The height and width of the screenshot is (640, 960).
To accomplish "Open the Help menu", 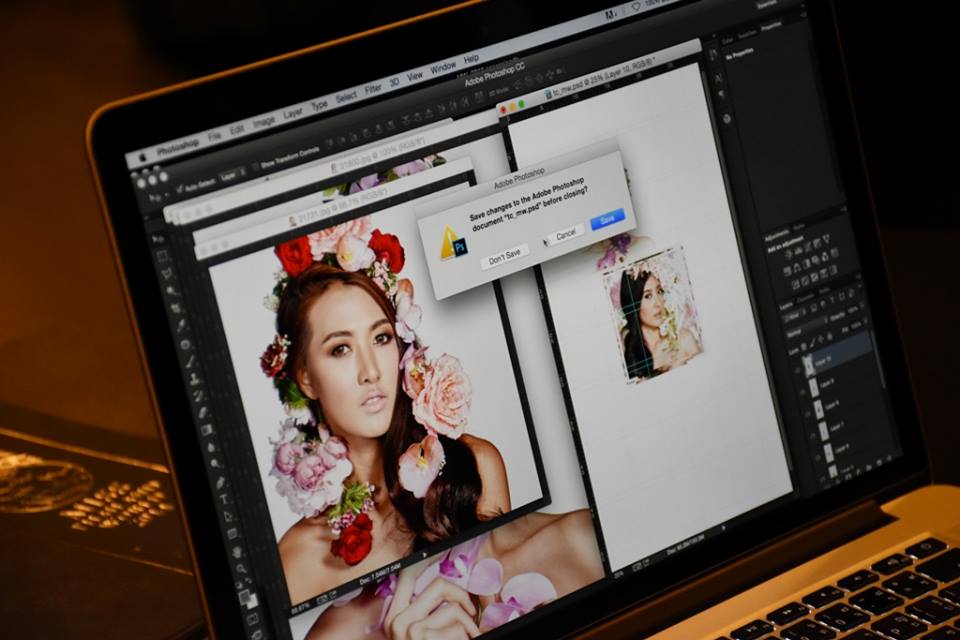I will click(x=471, y=59).
